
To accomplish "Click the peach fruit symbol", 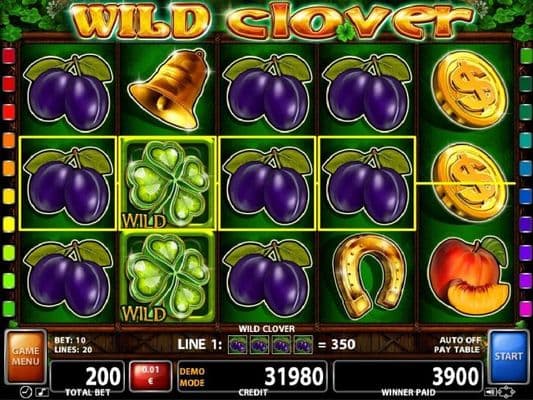I will [x=469, y=275].
